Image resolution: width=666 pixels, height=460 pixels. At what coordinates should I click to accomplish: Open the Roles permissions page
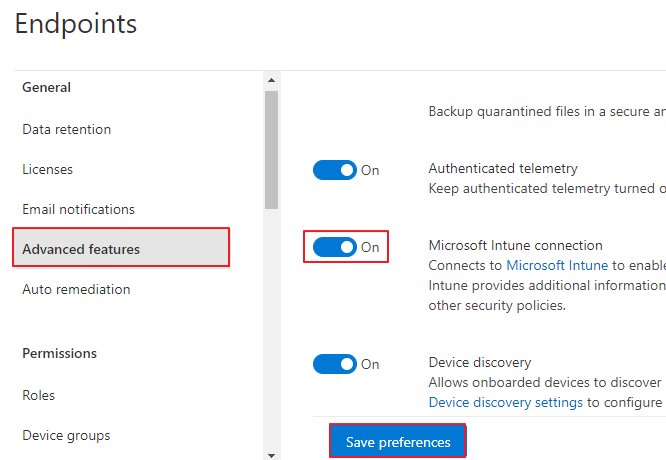(39, 395)
